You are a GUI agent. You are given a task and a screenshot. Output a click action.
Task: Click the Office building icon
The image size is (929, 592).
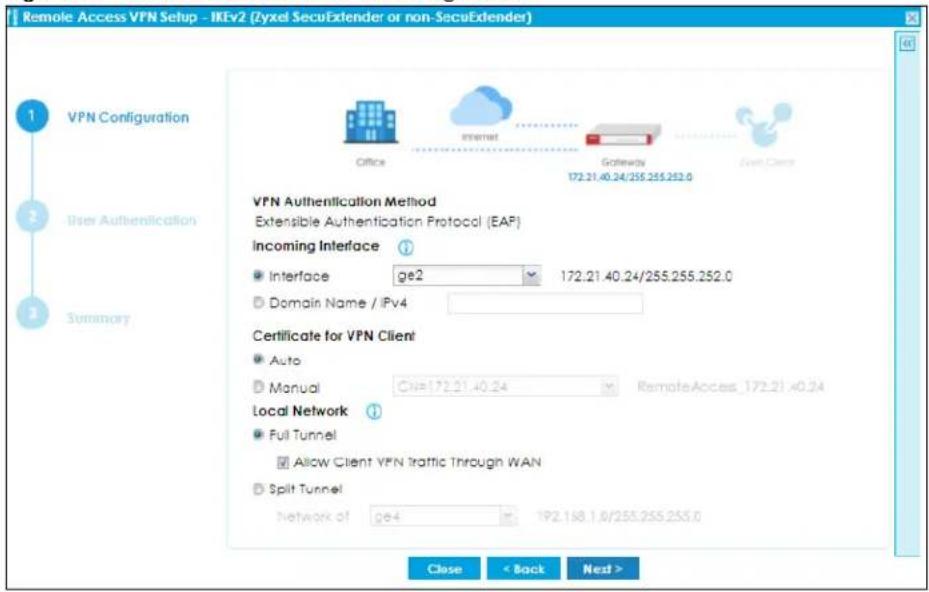(371, 123)
